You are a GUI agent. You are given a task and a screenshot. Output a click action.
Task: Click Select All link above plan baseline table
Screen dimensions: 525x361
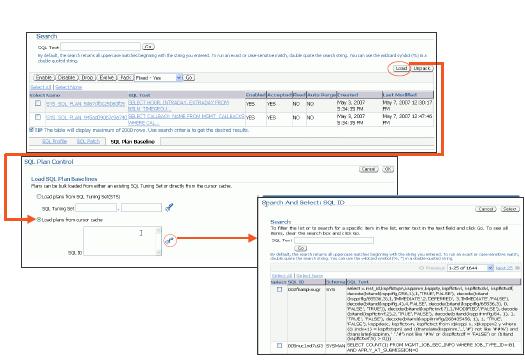tap(41, 87)
